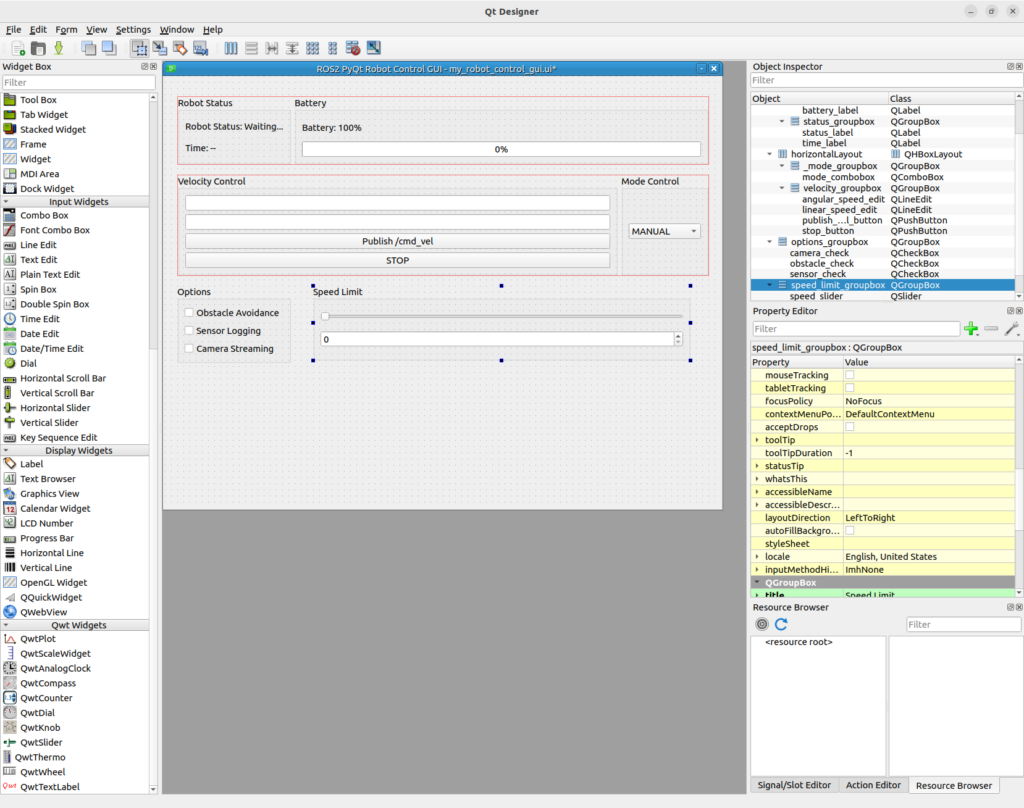Click the Object Inspector filter field
The image size is (1024, 808).
point(886,80)
